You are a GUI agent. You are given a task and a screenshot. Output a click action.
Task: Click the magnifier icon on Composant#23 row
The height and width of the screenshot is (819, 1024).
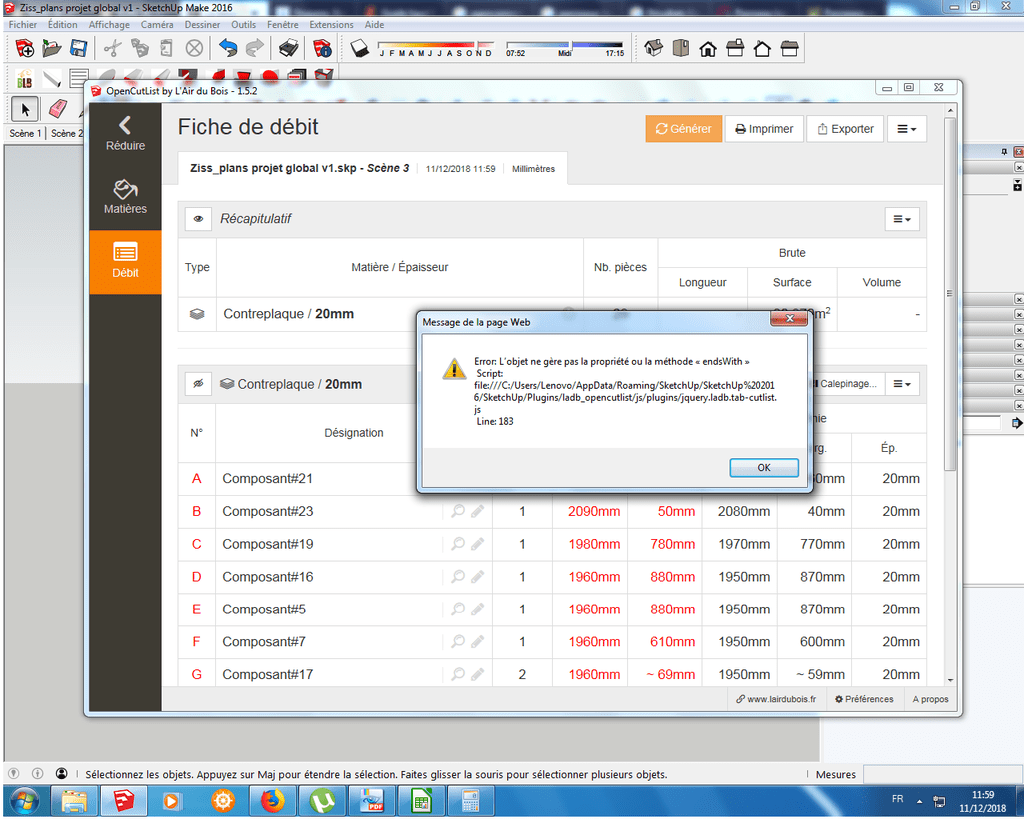[x=458, y=510]
